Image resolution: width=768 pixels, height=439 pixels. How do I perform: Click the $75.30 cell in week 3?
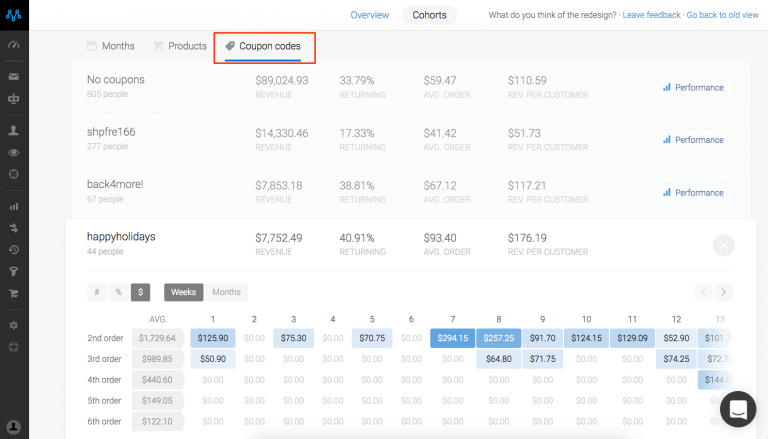pos(293,338)
